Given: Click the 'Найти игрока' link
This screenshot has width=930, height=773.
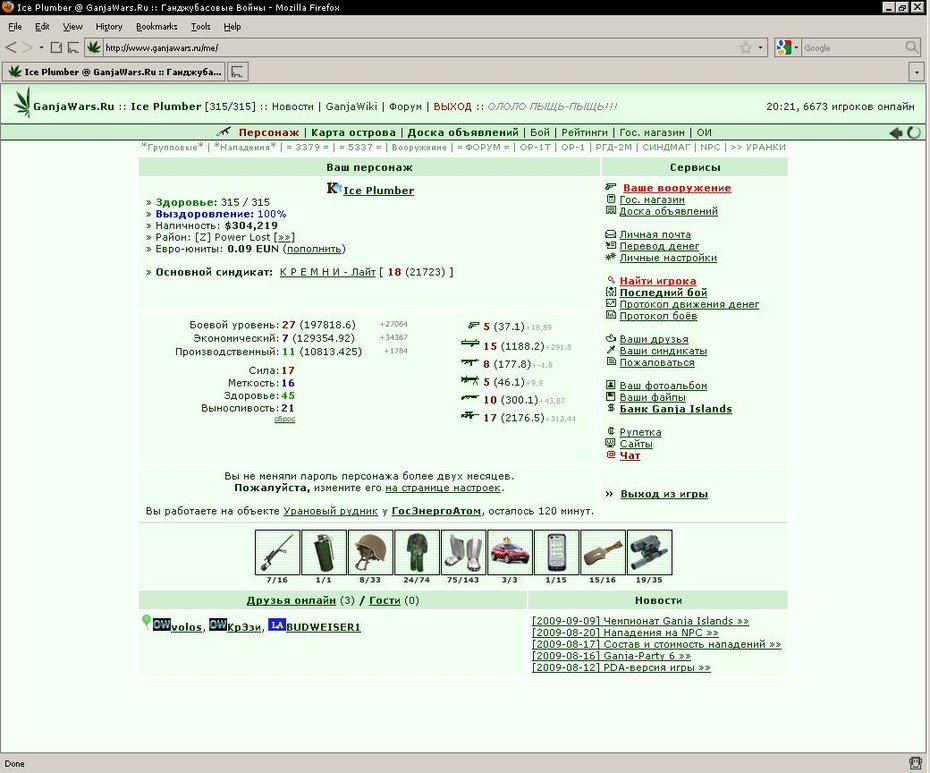Looking at the screenshot, I should point(658,281).
